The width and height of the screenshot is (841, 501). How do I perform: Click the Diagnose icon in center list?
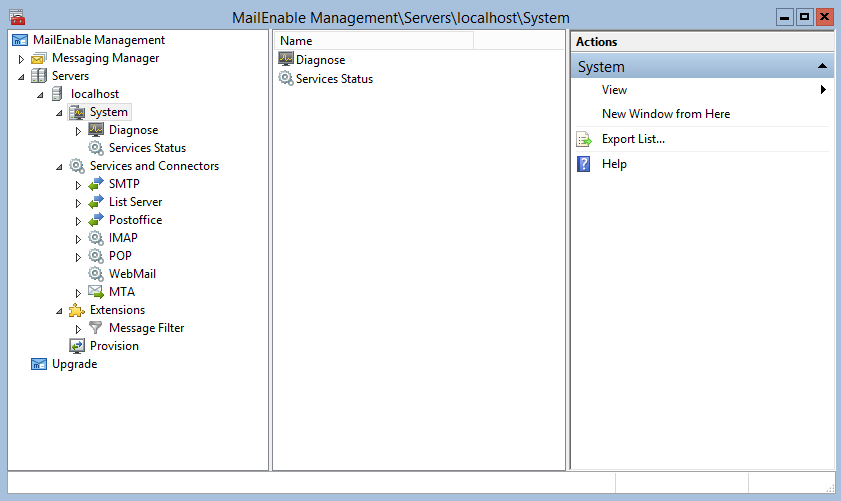click(286, 59)
